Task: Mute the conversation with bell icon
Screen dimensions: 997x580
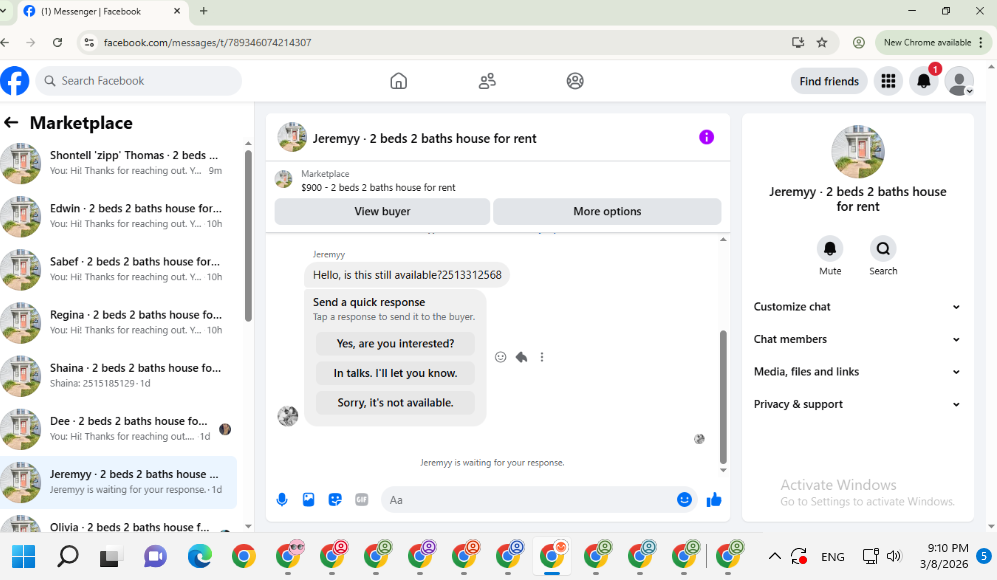Action: [x=830, y=249]
